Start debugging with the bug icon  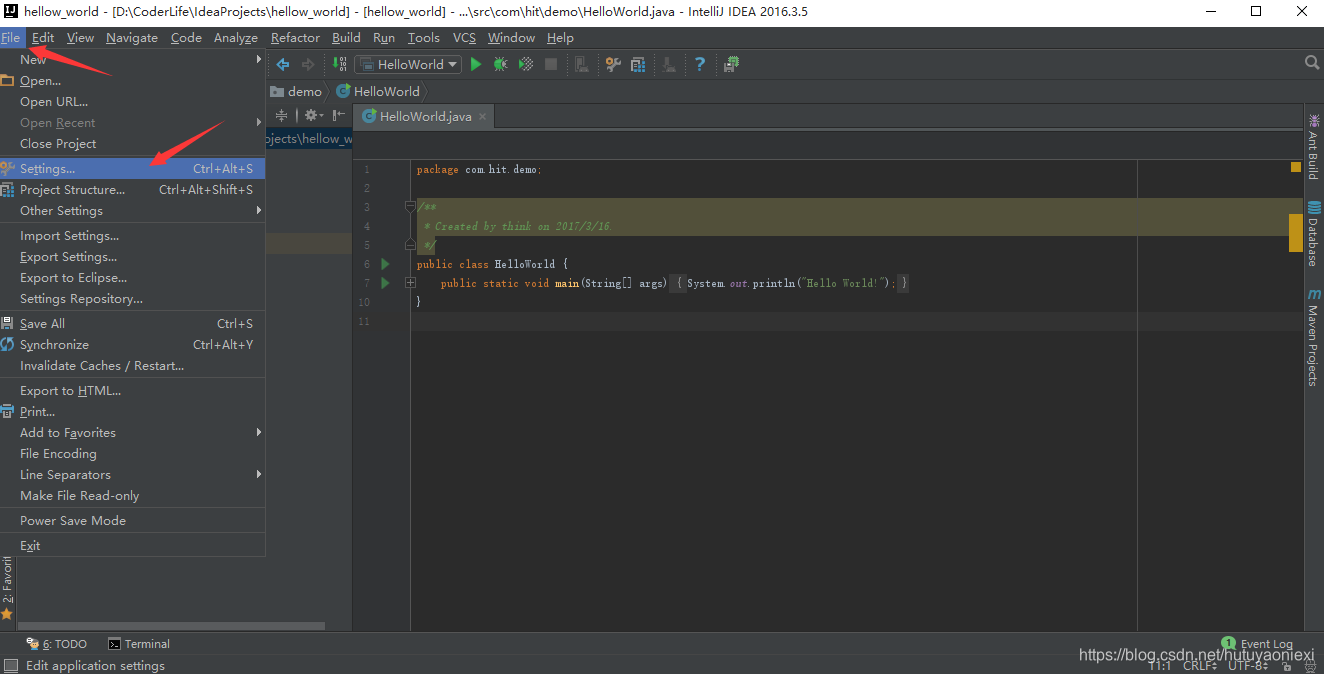500,64
